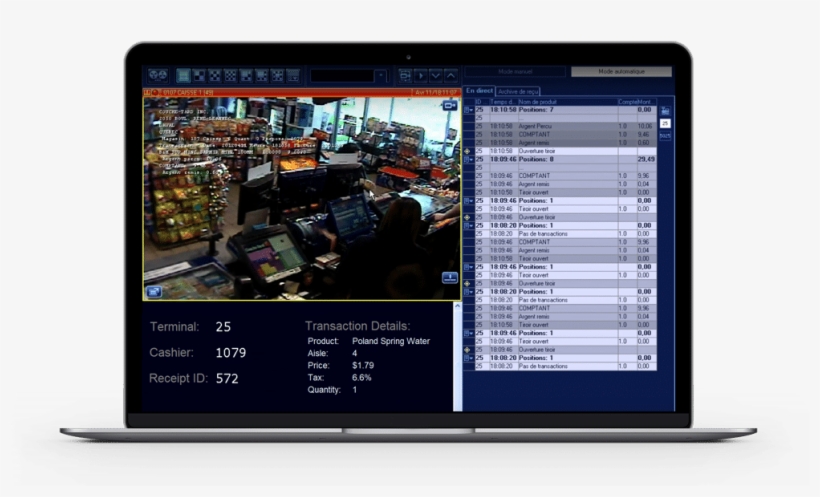The height and width of the screenshot is (497, 820).
Task: Switch to the 2x2 quad camera layout
Action: pyautogui.click(x=199, y=76)
